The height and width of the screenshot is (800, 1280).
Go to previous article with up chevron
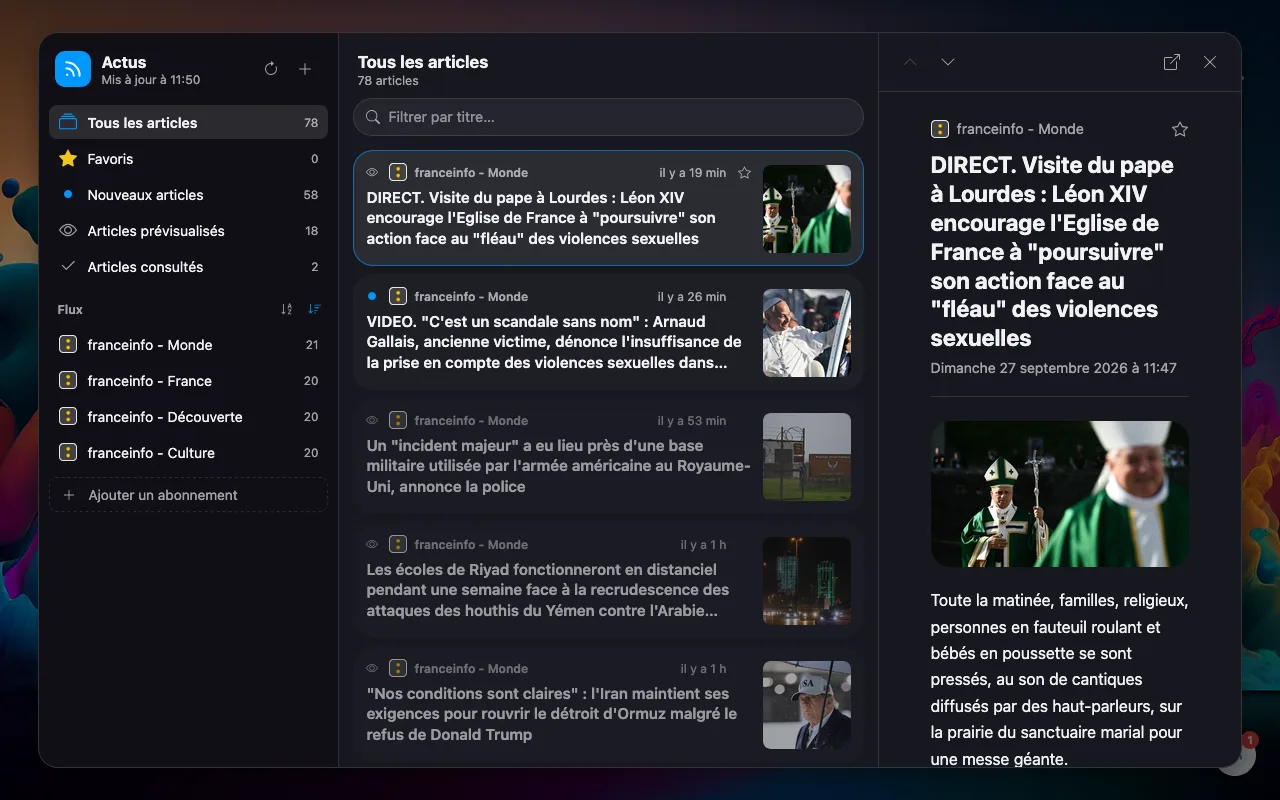[910, 62]
